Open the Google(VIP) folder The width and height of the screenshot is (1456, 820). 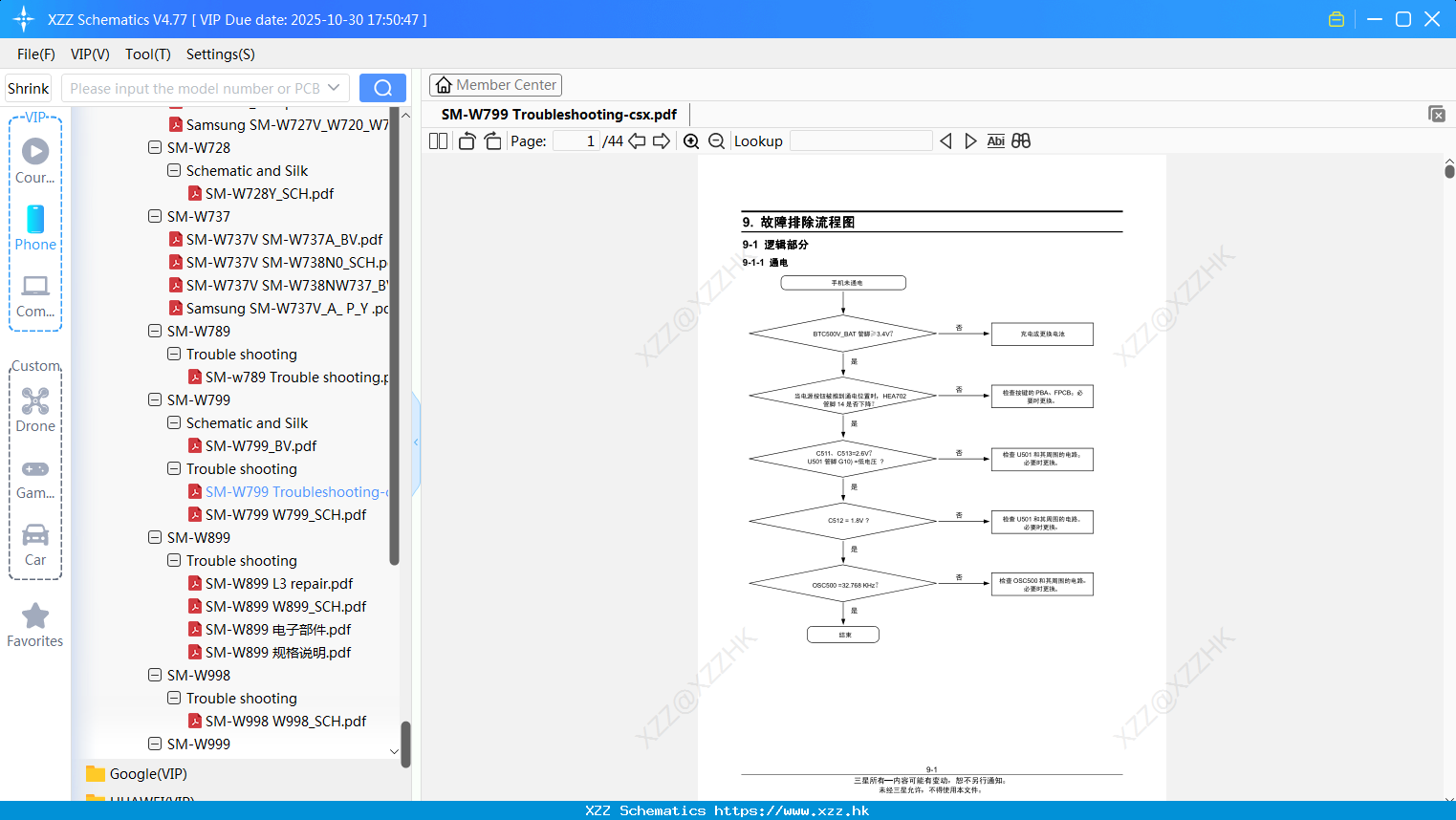tap(148, 774)
